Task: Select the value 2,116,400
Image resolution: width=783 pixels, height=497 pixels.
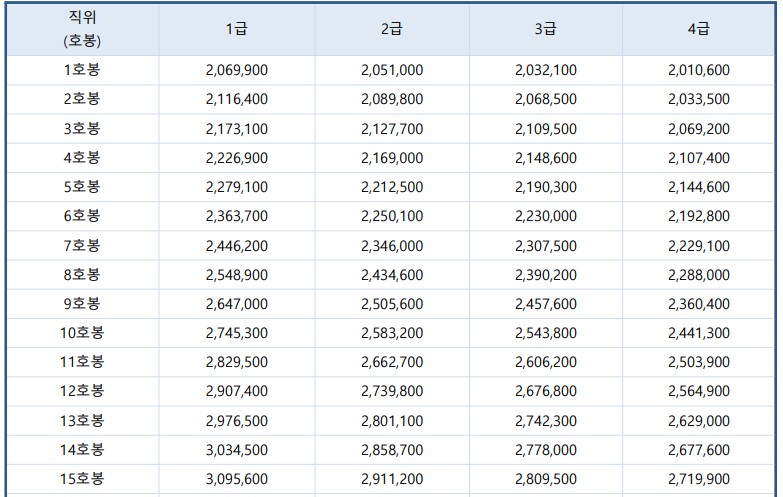Action: click(x=237, y=99)
